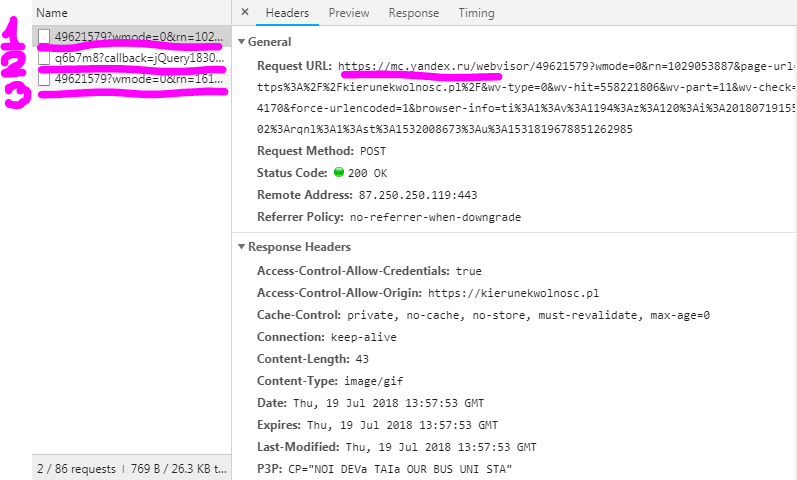Screen dimensions: 797x480
Task: Collapse the Response Headers section
Action: (241, 247)
